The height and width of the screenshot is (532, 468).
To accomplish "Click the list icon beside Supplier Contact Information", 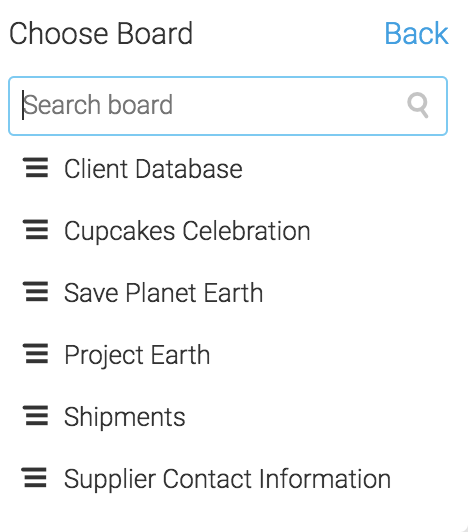I will [x=34, y=478].
